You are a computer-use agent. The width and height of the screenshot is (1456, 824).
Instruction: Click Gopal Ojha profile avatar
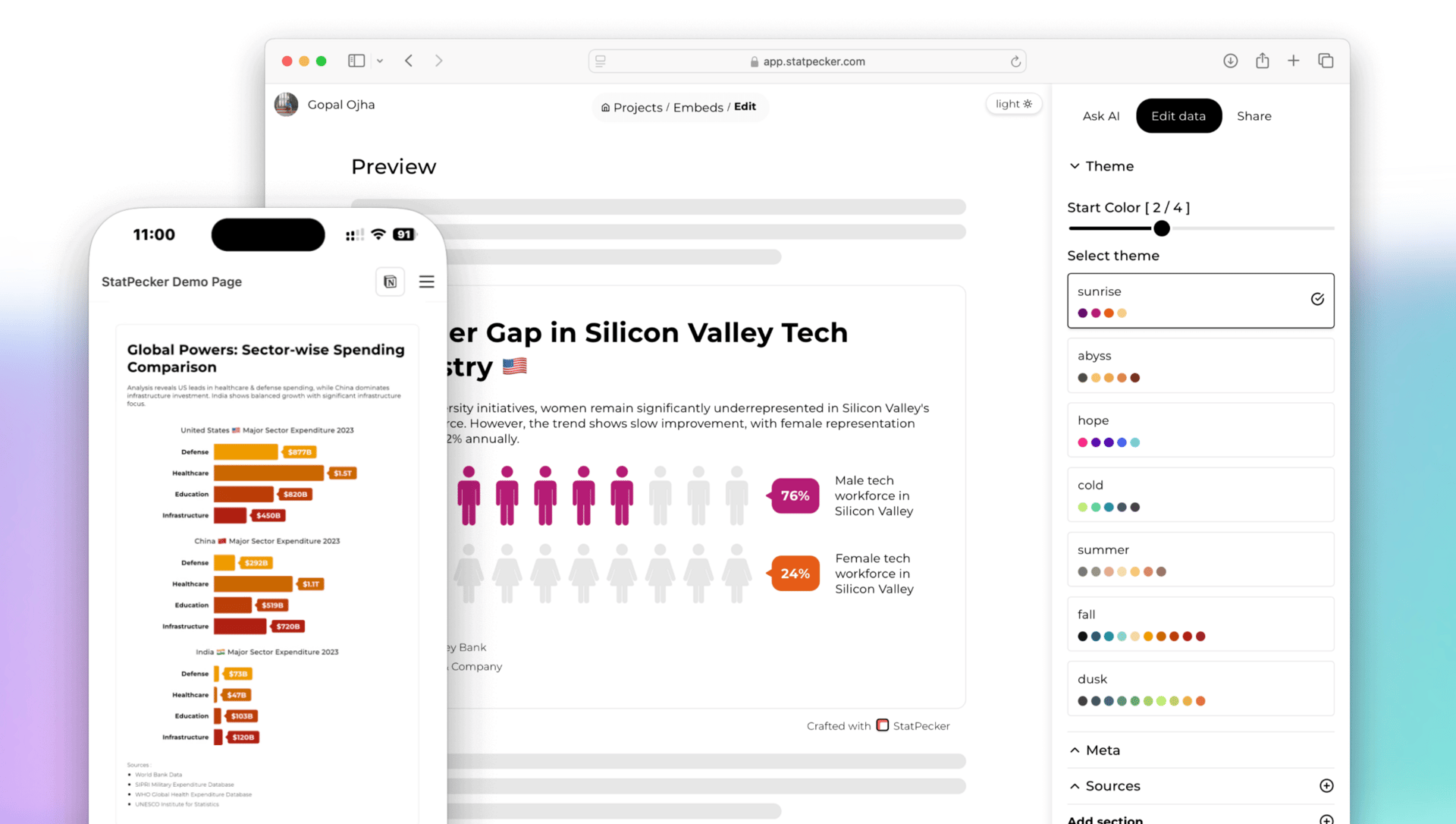[x=286, y=105]
